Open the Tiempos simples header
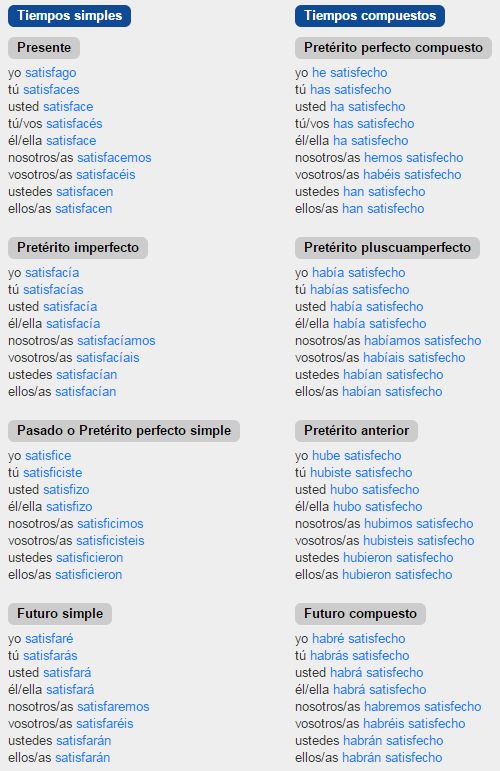The width and height of the screenshot is (500, 771). 69,16
